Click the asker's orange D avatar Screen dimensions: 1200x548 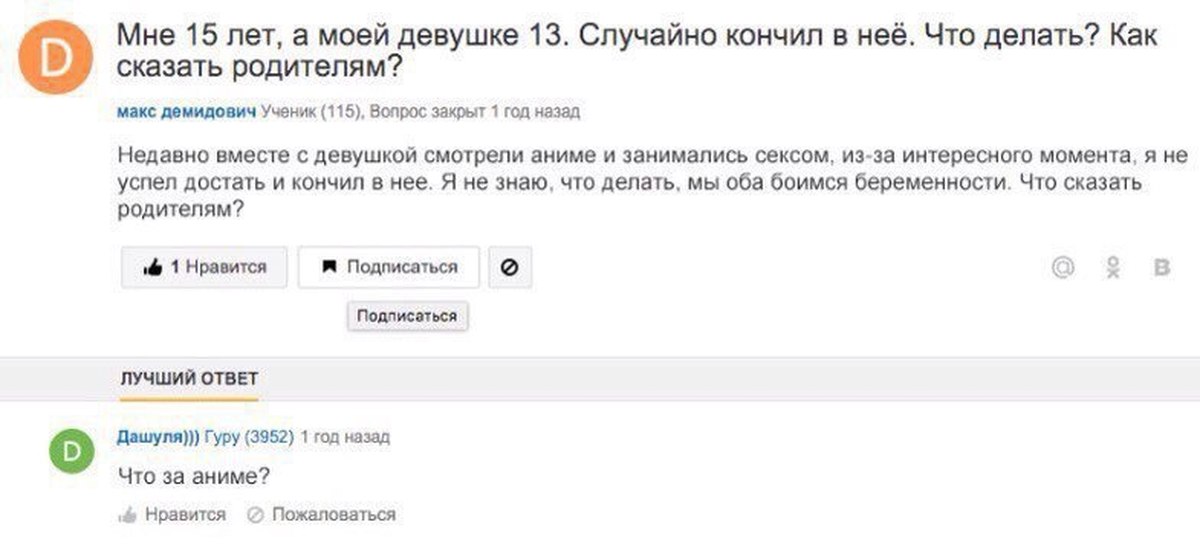pos(57,58)
